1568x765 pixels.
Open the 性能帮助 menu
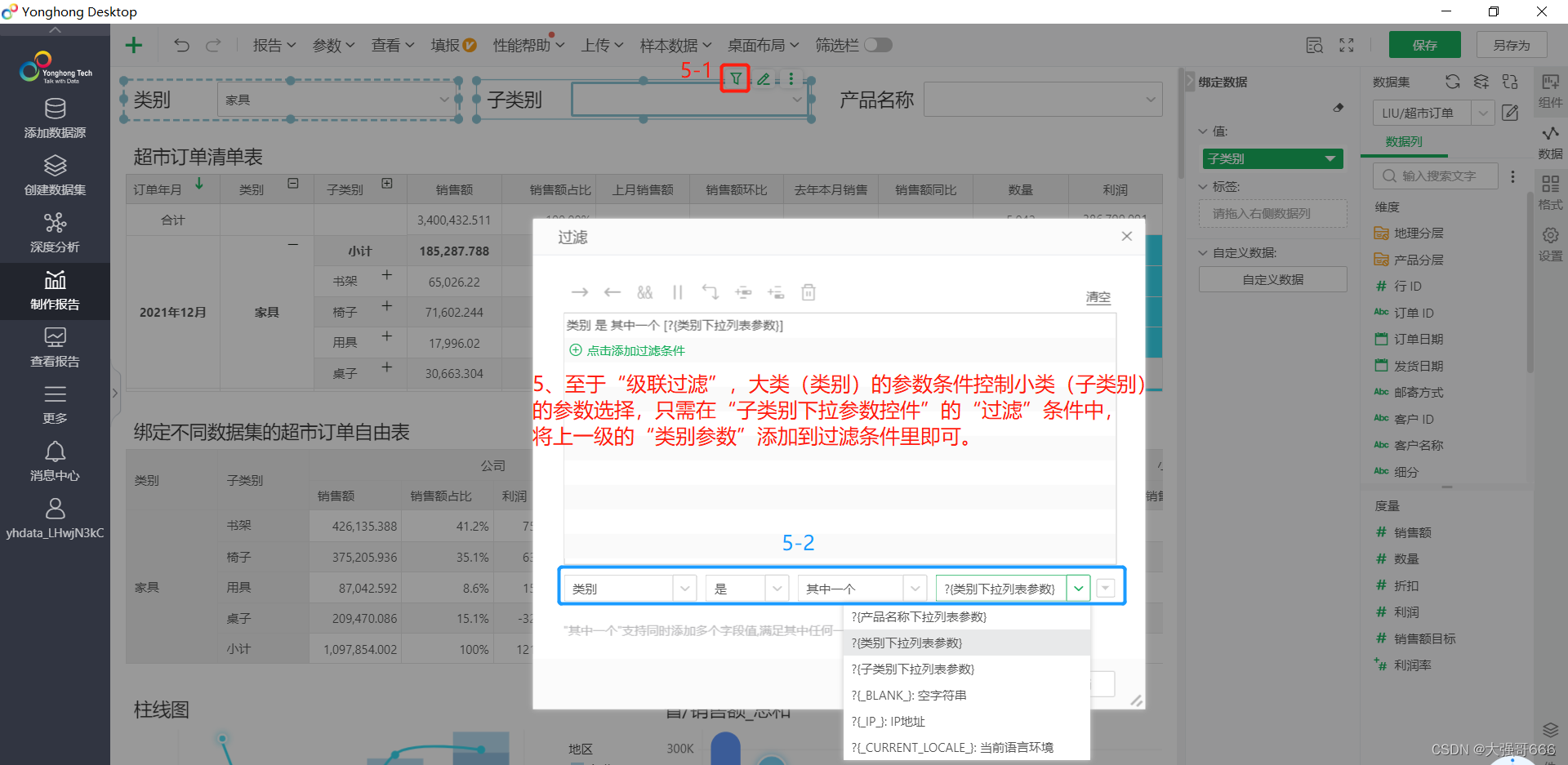(528, 46)
